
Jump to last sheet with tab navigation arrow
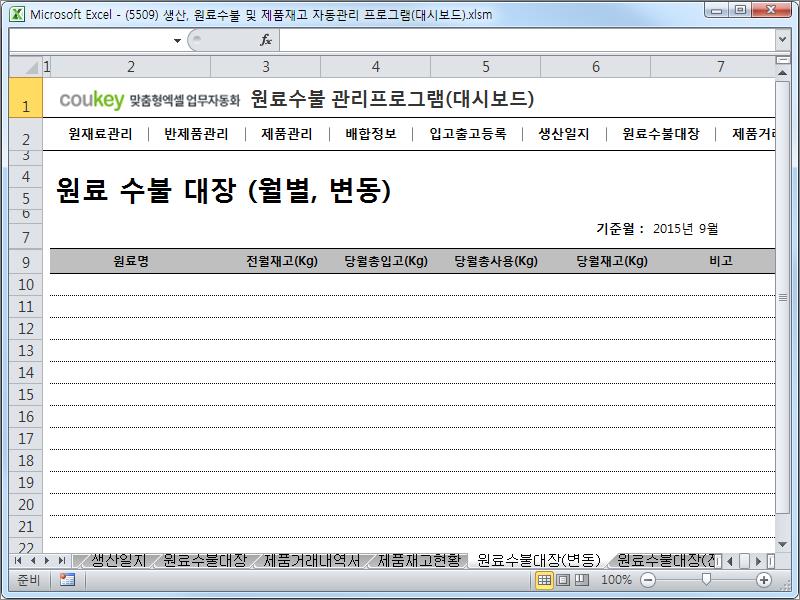(x=62, y=561)
